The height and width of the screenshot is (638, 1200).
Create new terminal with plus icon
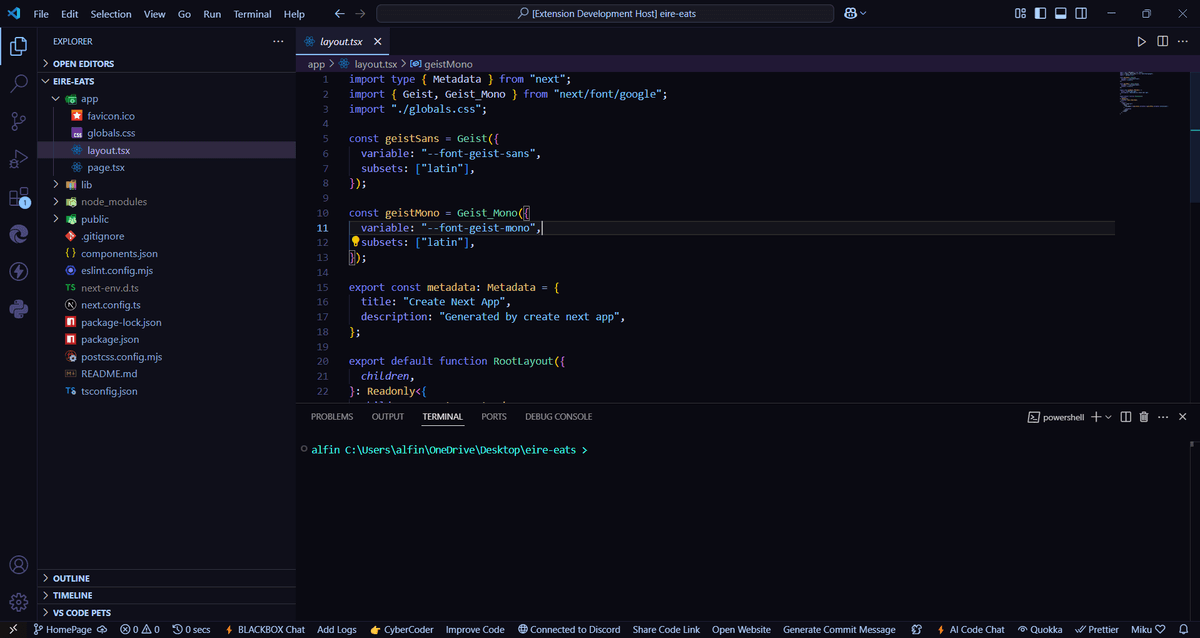[x=1096, y=417]
